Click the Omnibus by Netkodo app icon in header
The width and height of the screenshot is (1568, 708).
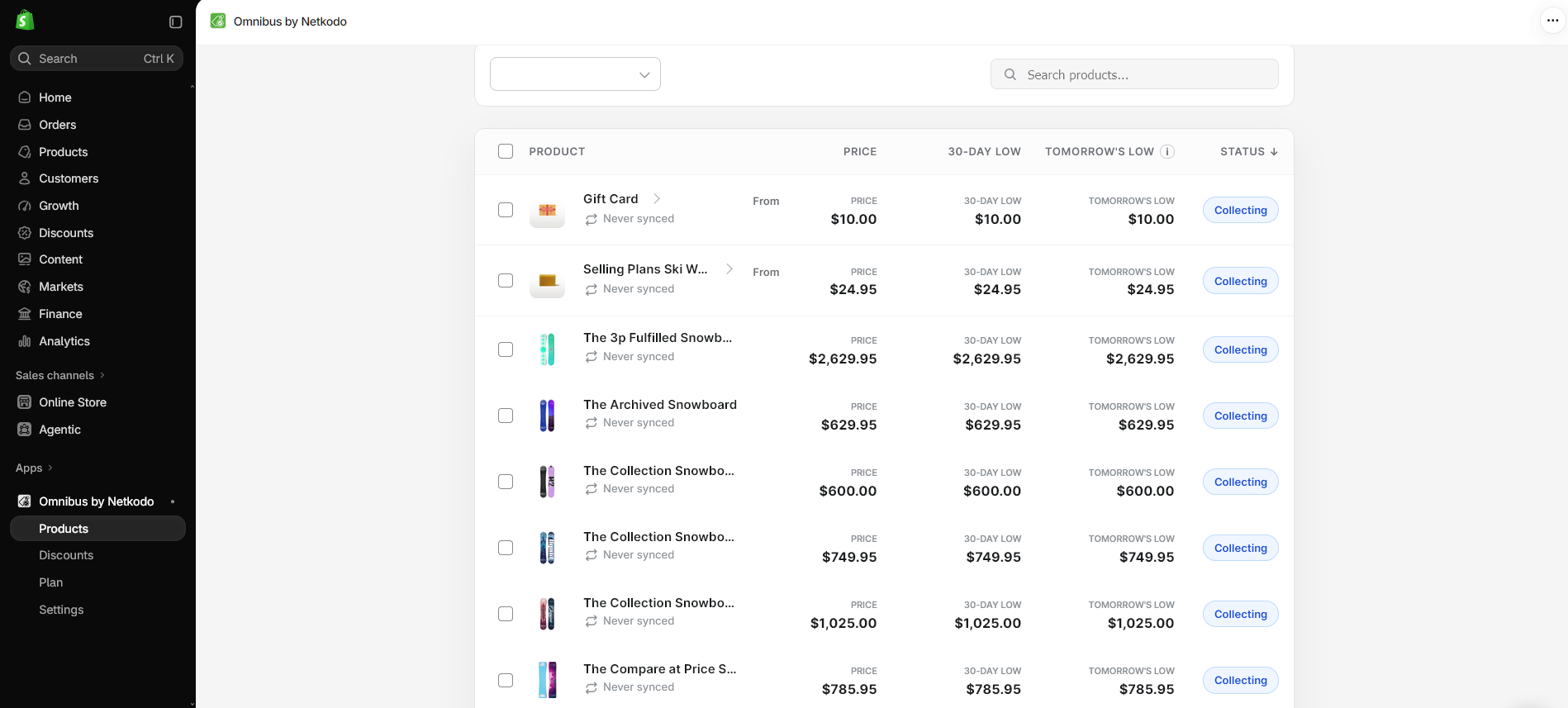(x=218, y=21)
